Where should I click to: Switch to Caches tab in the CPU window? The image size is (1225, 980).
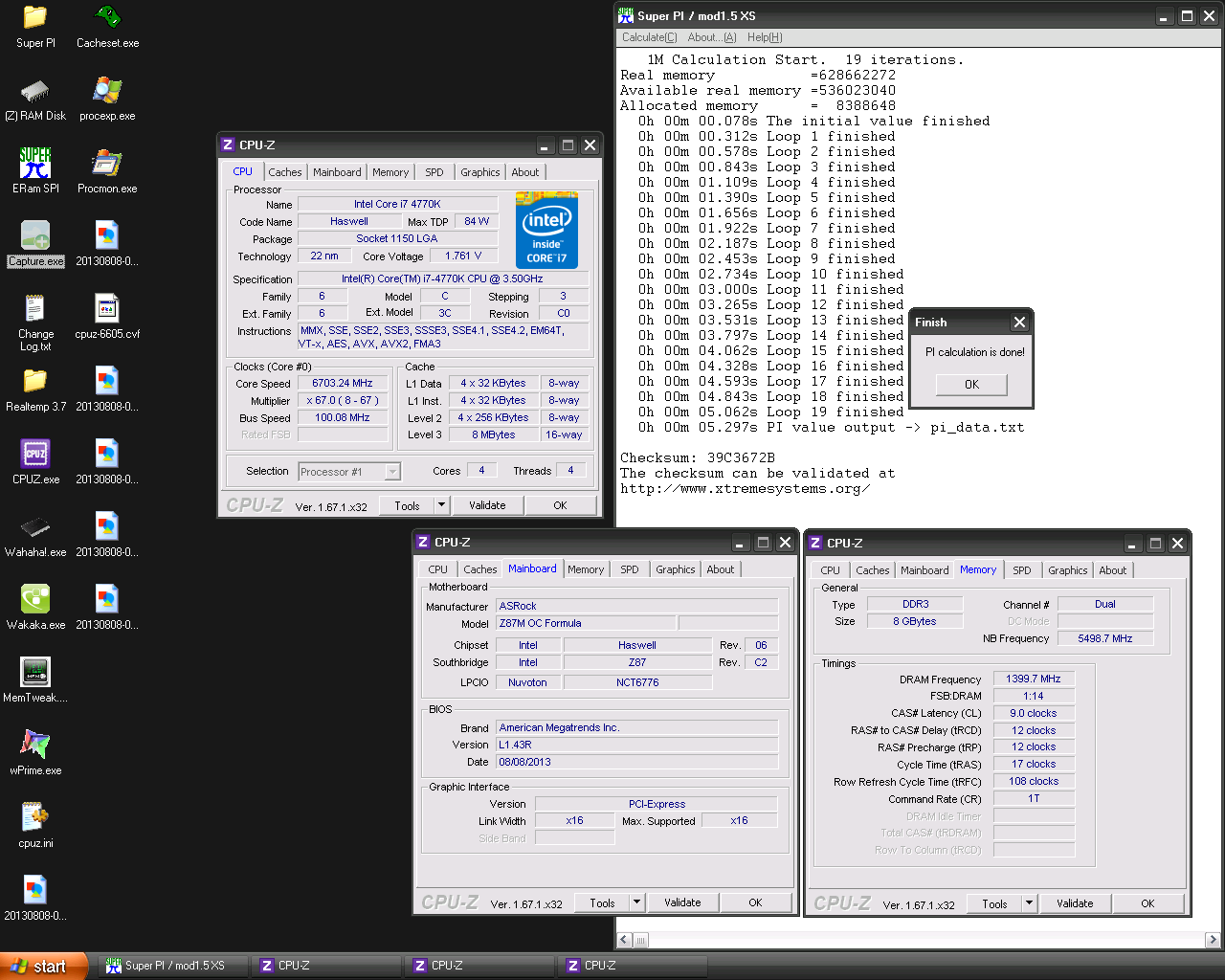(x=285, y=172)
